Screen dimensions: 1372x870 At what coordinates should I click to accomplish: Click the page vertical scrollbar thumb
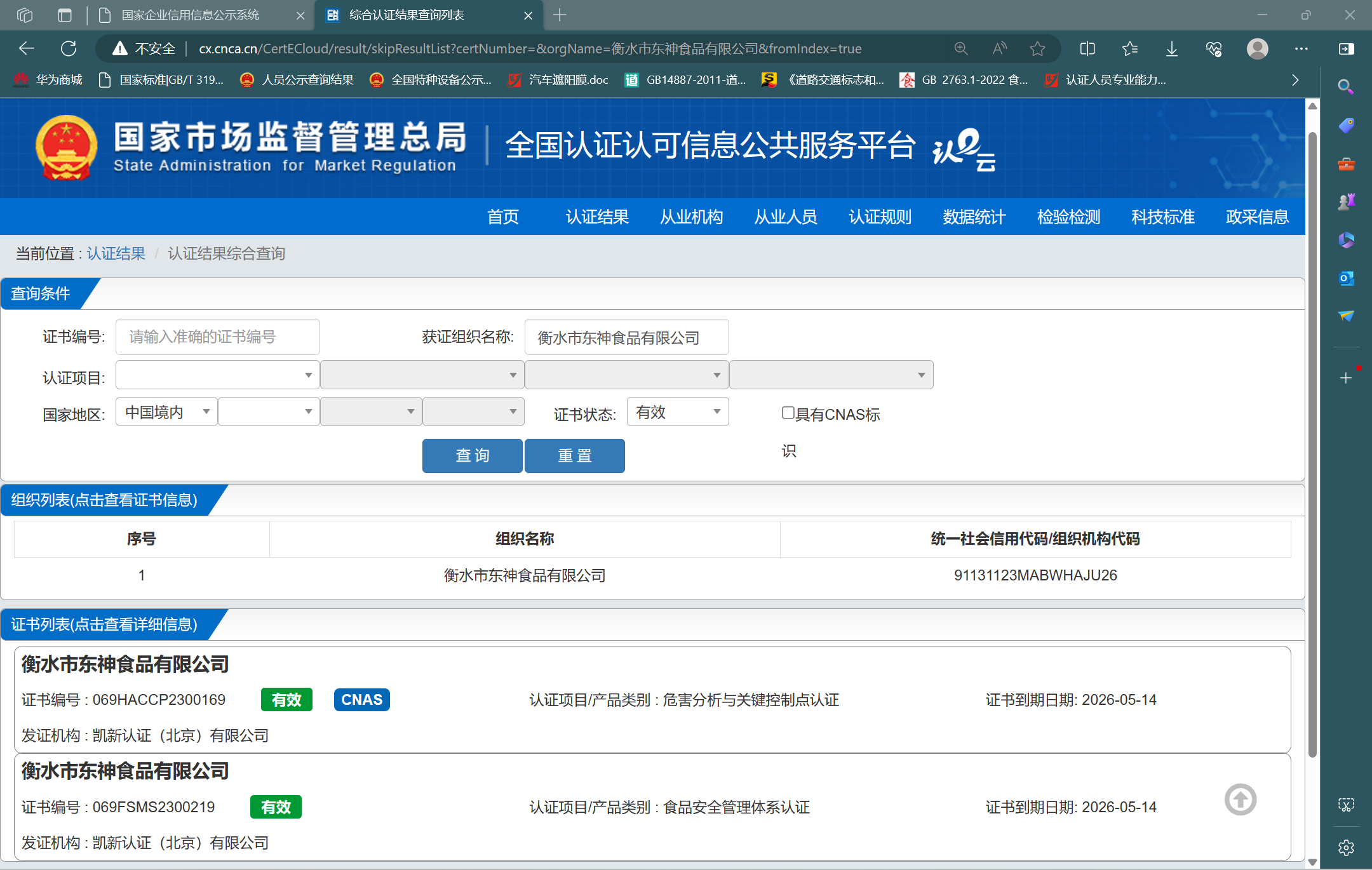(x=1312, y=445)
